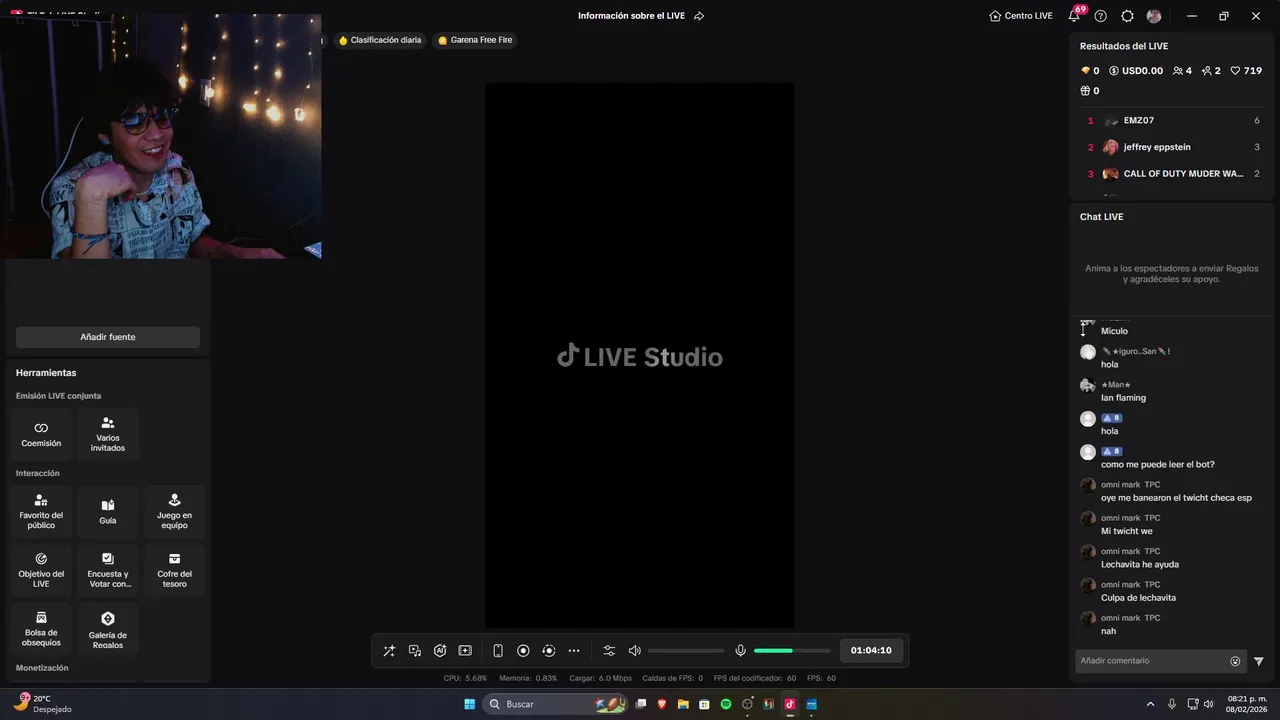Open Favorito del público tool
The width and height of the screenshot is (1280, 720).
41,512
